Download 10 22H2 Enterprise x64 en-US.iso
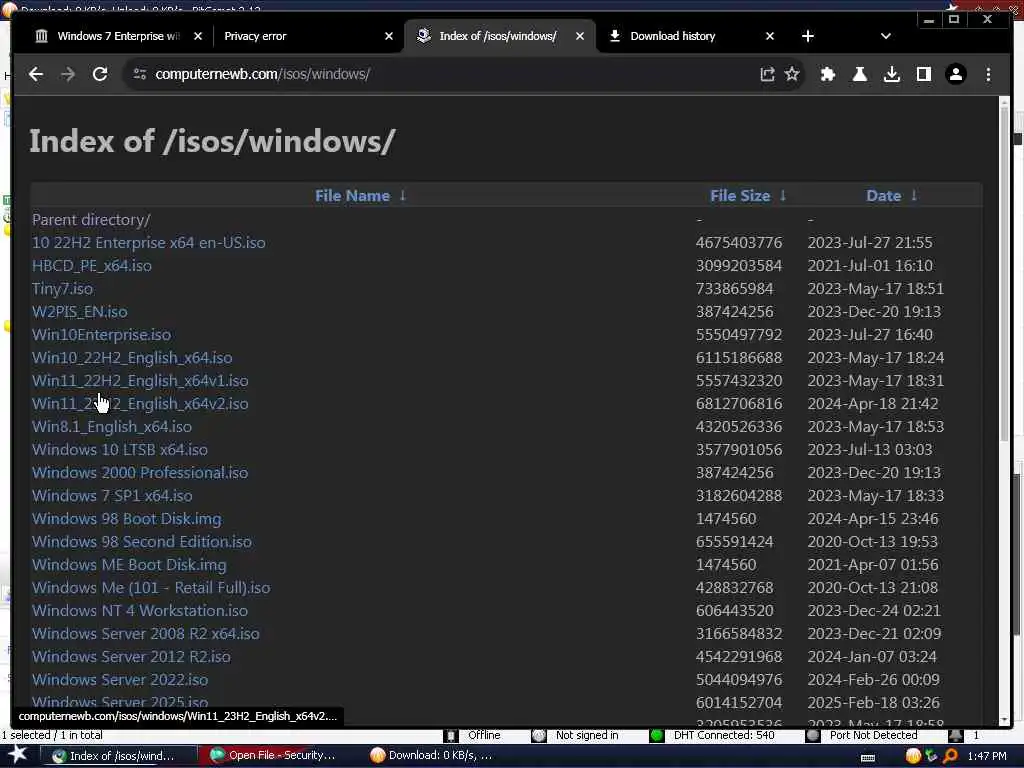Image resolution: width=1024 pixels, height=768 pixels. [149, 243]
